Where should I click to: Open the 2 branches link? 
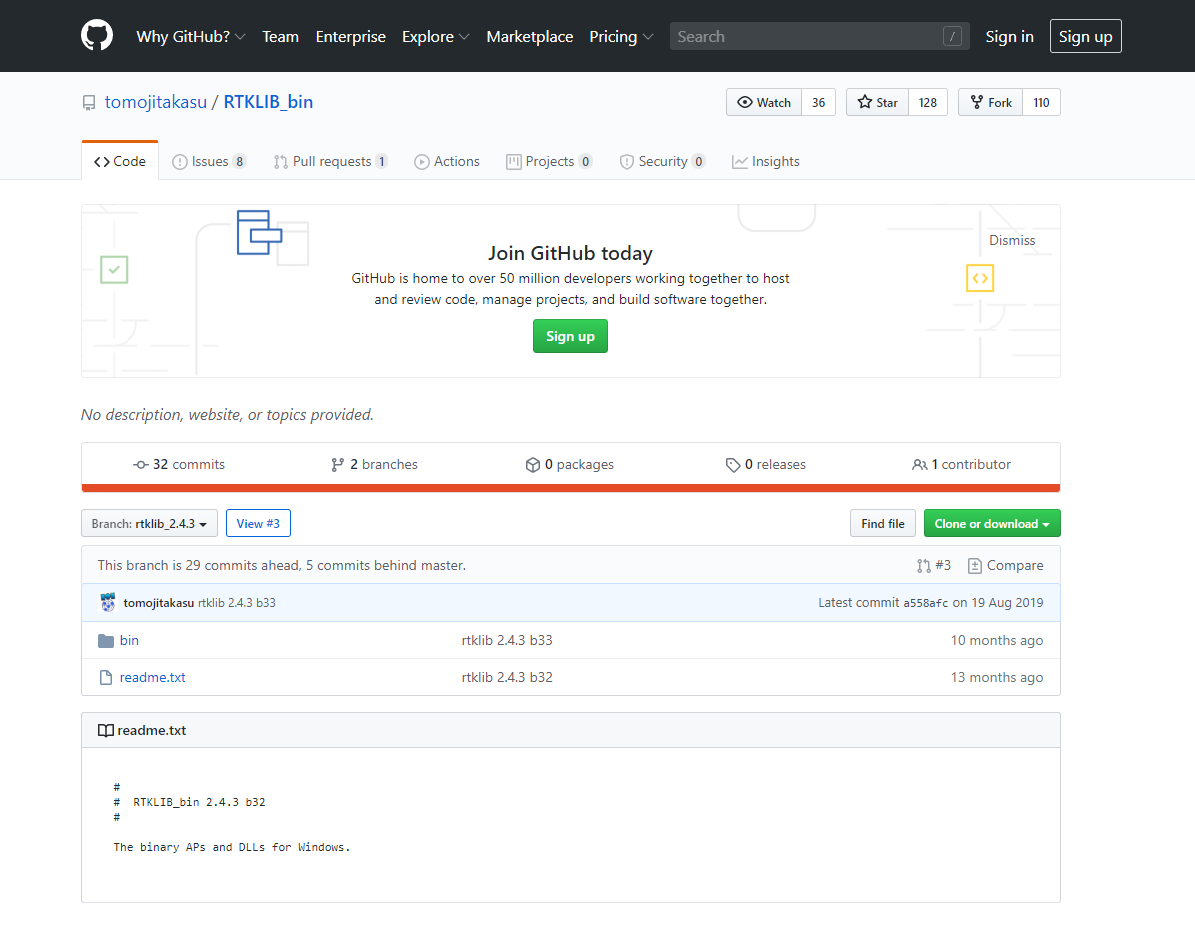[374, 465]
